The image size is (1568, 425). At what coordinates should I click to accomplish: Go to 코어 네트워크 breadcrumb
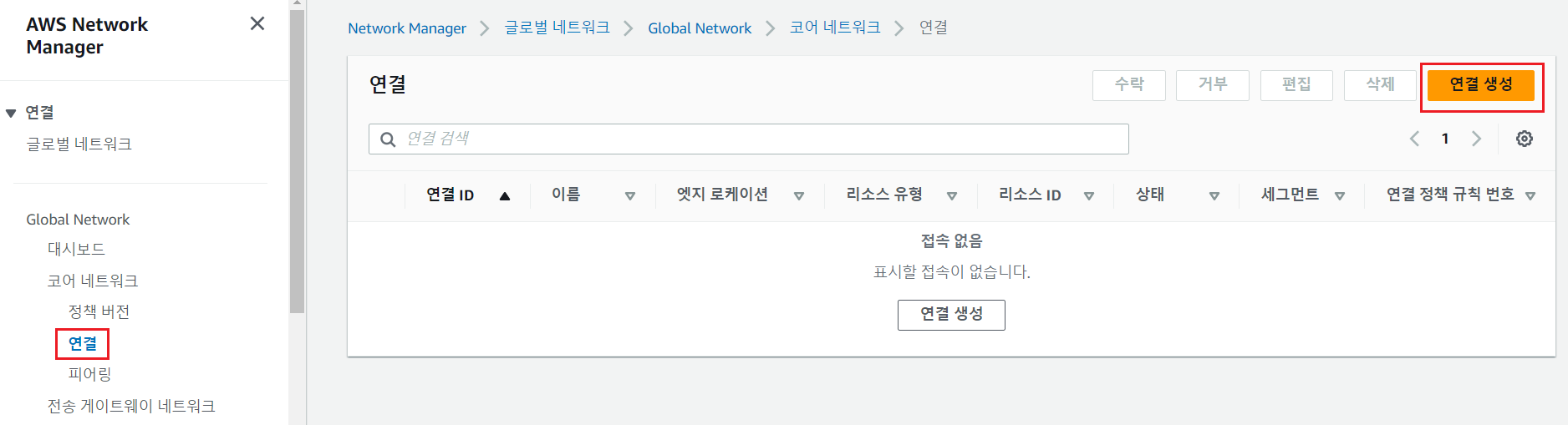835,28
